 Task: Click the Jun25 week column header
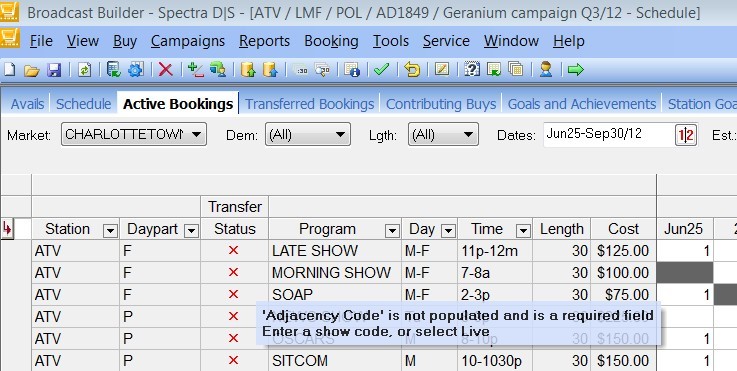tap(685, 229)
